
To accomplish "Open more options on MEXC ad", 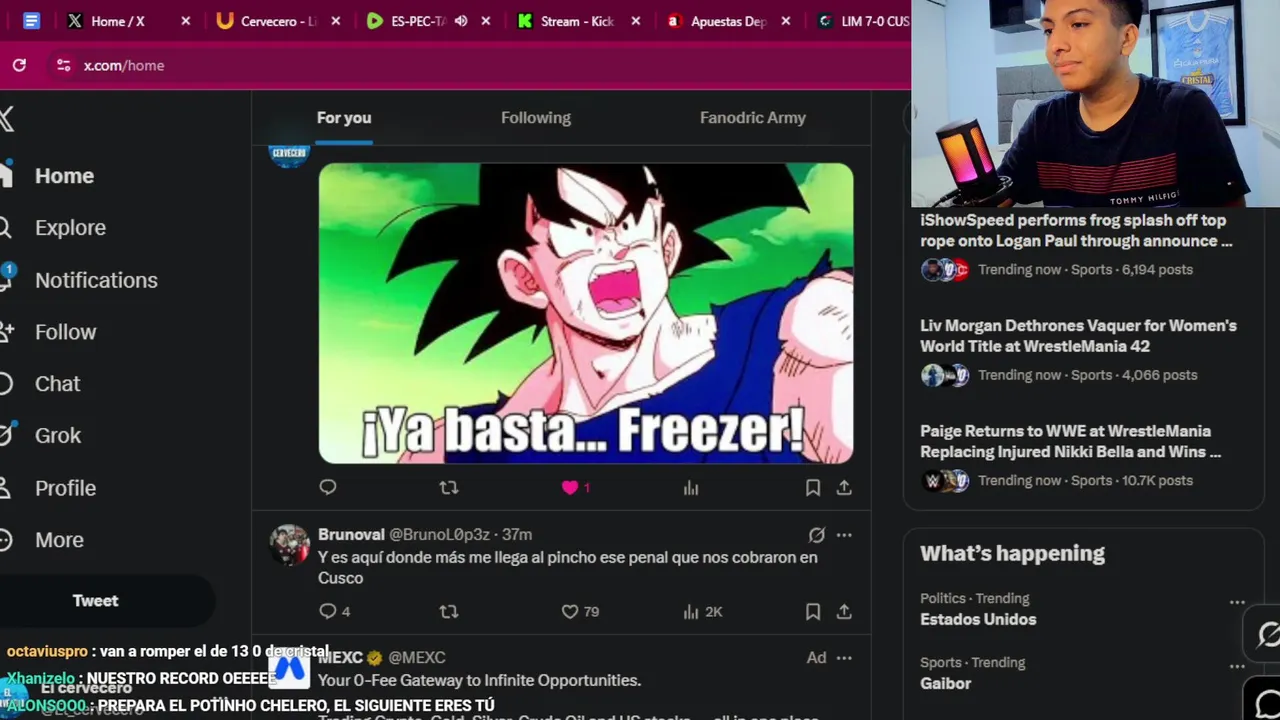I will pyautogui.click(x=844, y=658).
